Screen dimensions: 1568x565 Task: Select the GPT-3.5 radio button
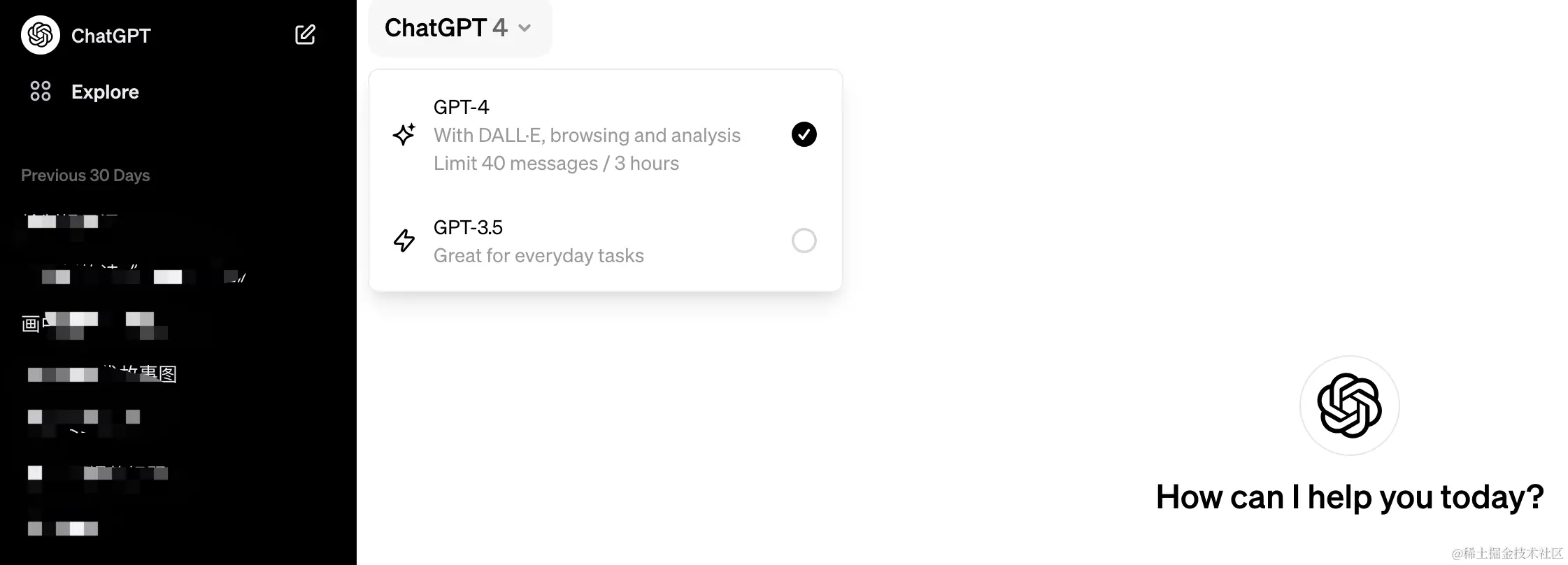804,241
